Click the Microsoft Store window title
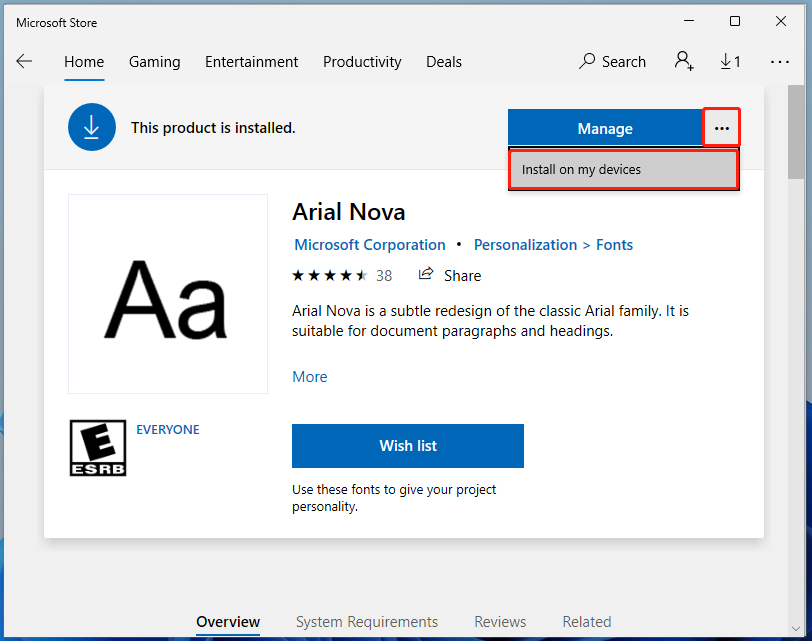812x641 pixels. [56, 23]
